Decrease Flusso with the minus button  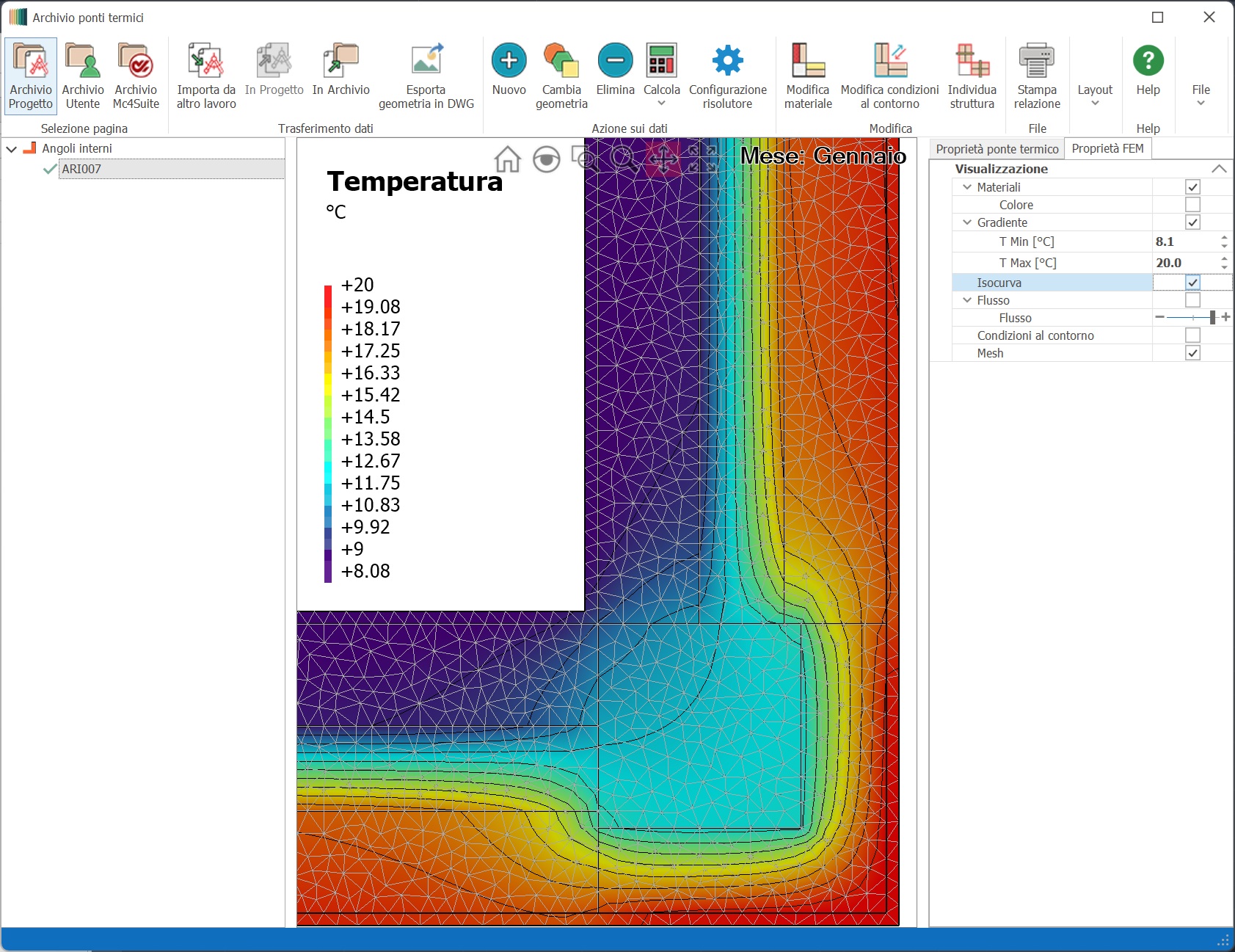click(x=1159, y=317)
